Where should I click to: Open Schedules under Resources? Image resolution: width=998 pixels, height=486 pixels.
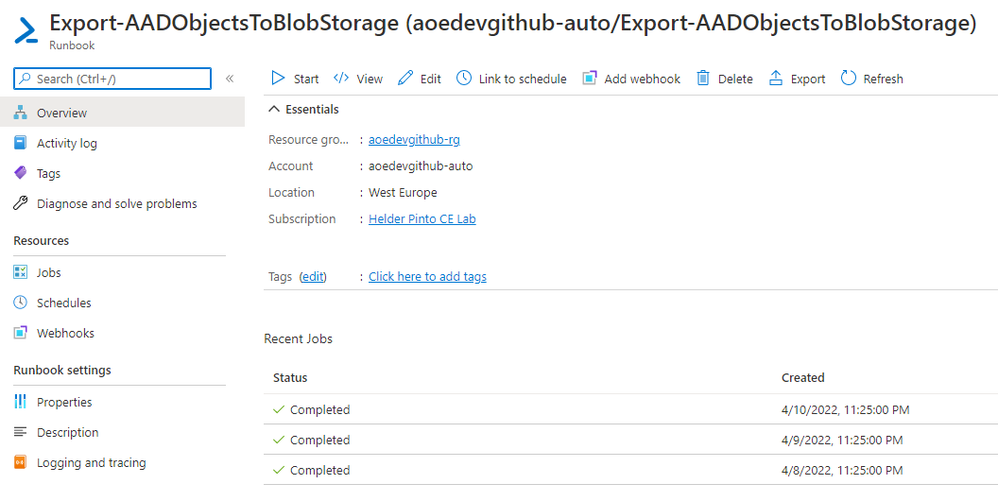(64, 303)
